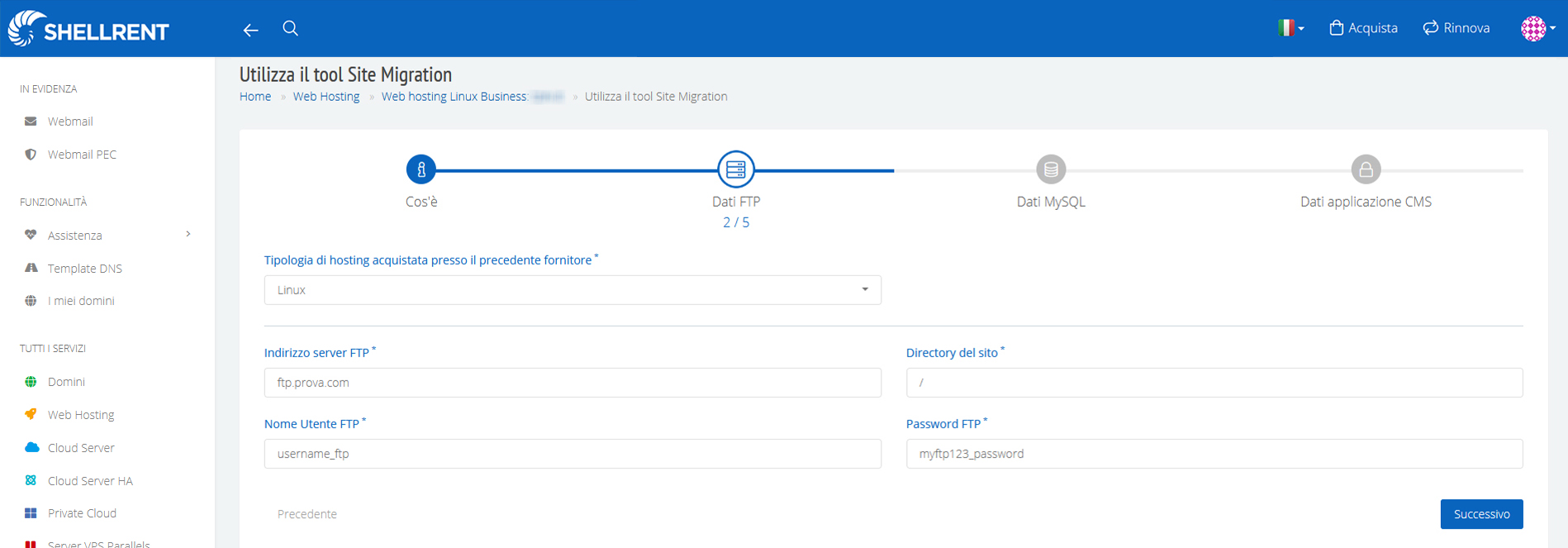Viewport: 1568px width, 548px height.
Task: Click the Template DNS road icon
Action: click(31, 268)
